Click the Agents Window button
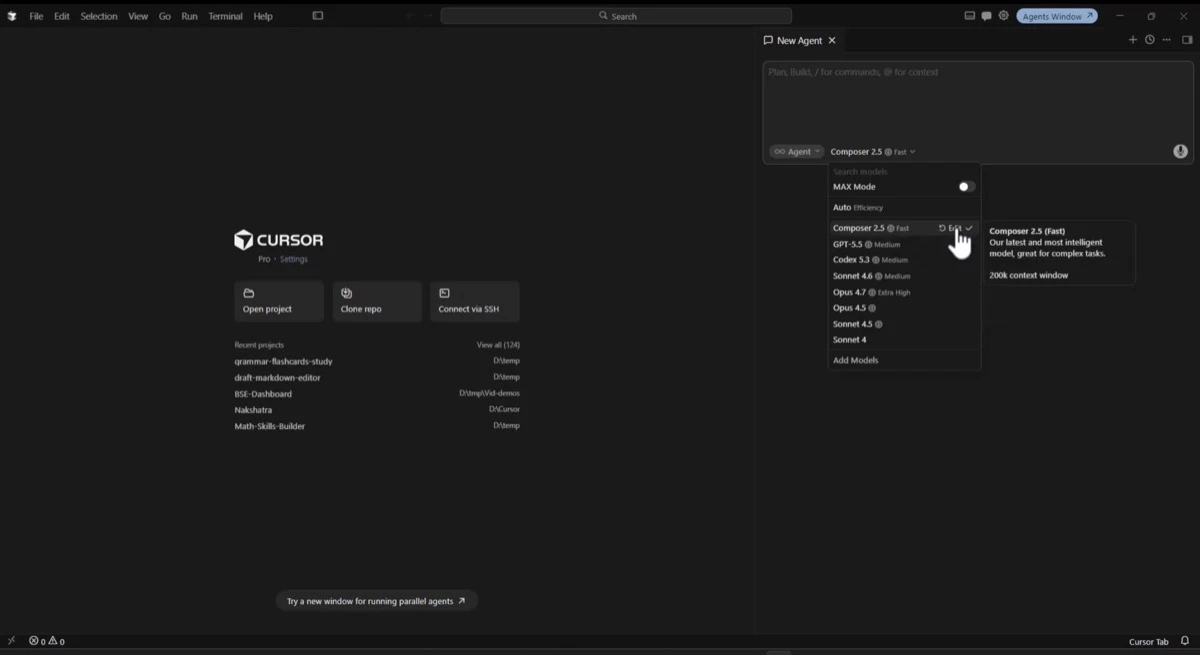This screenshot has height=655, width=1200. (1057, 16)
